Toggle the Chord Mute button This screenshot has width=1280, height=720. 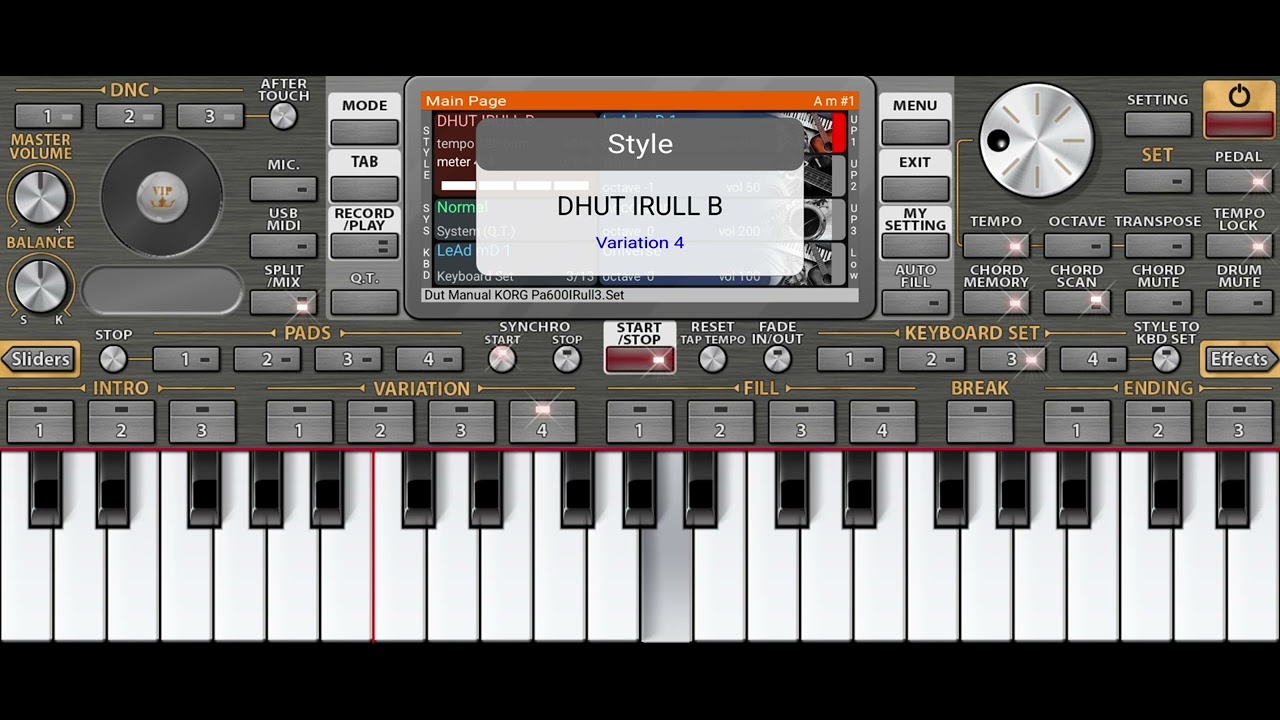[1158, 302]
